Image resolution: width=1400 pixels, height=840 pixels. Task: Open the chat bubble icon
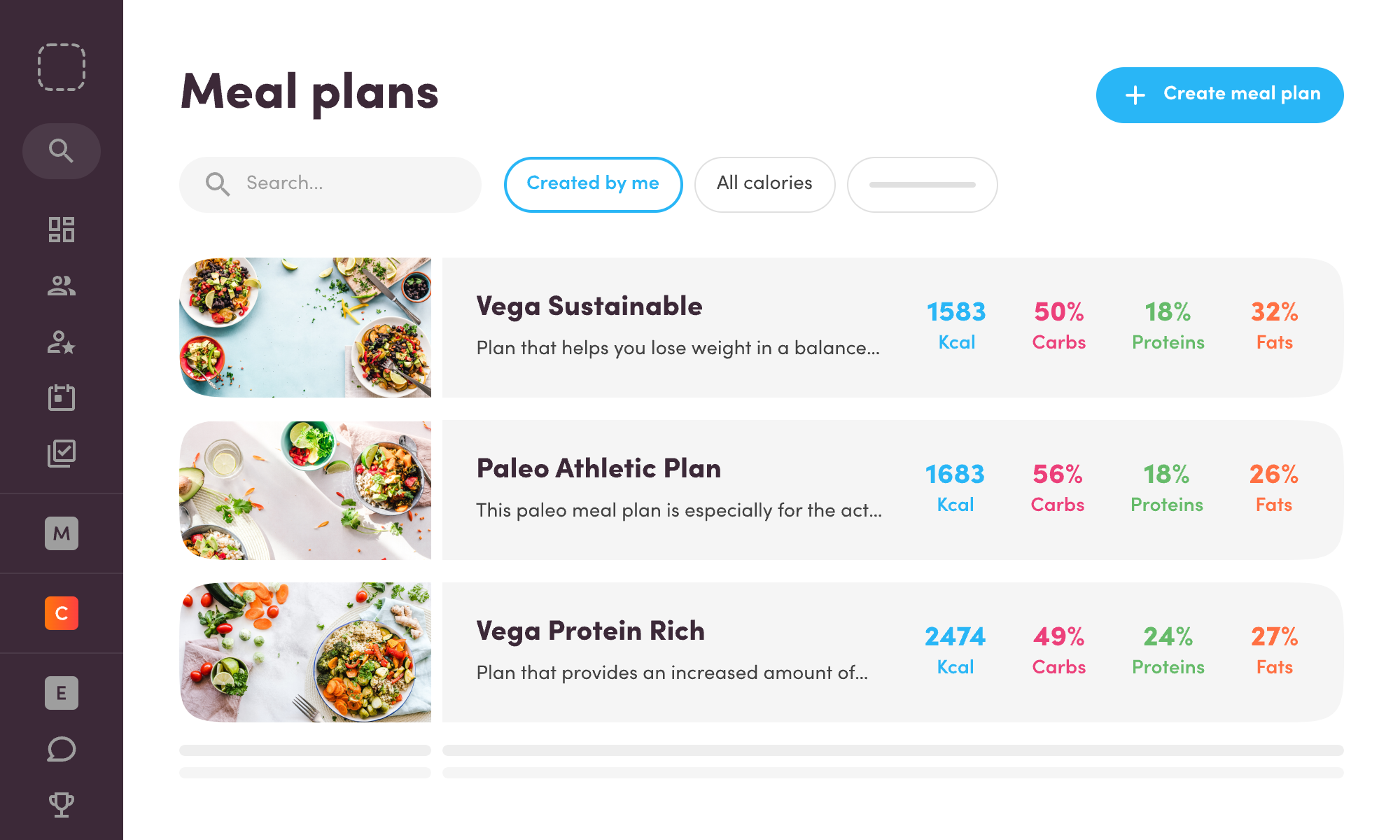point(62,749)
